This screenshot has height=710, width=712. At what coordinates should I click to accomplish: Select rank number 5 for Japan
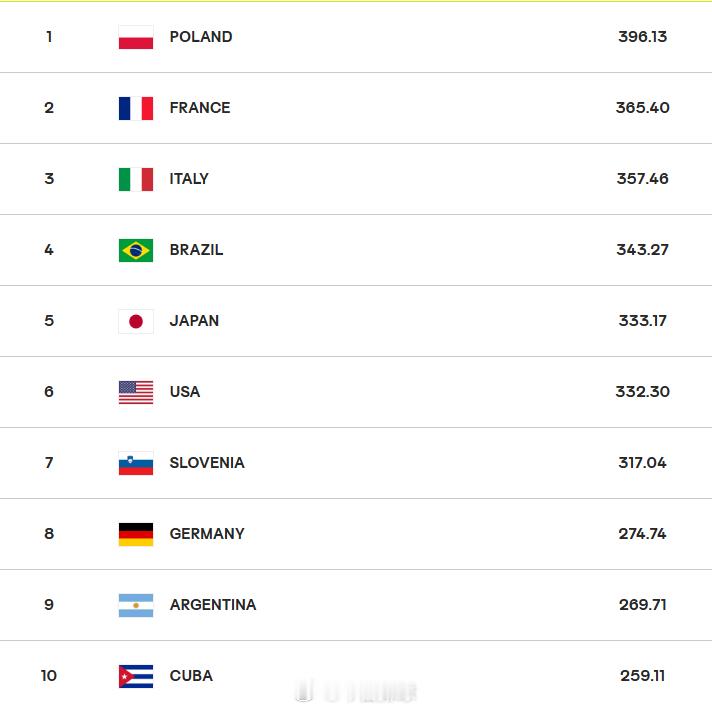click(x=49, y=321)
